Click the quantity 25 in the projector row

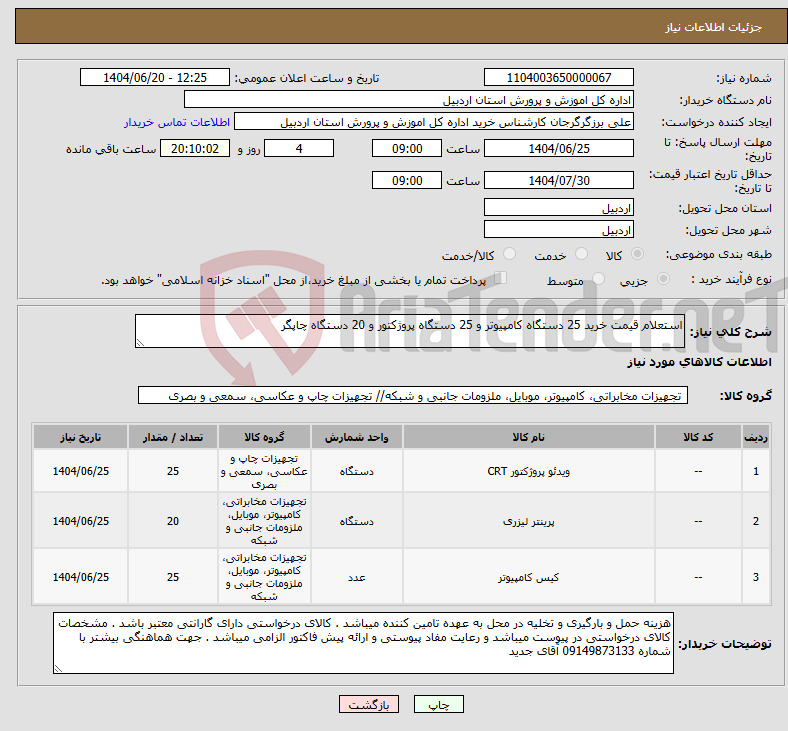pos(173,471)
